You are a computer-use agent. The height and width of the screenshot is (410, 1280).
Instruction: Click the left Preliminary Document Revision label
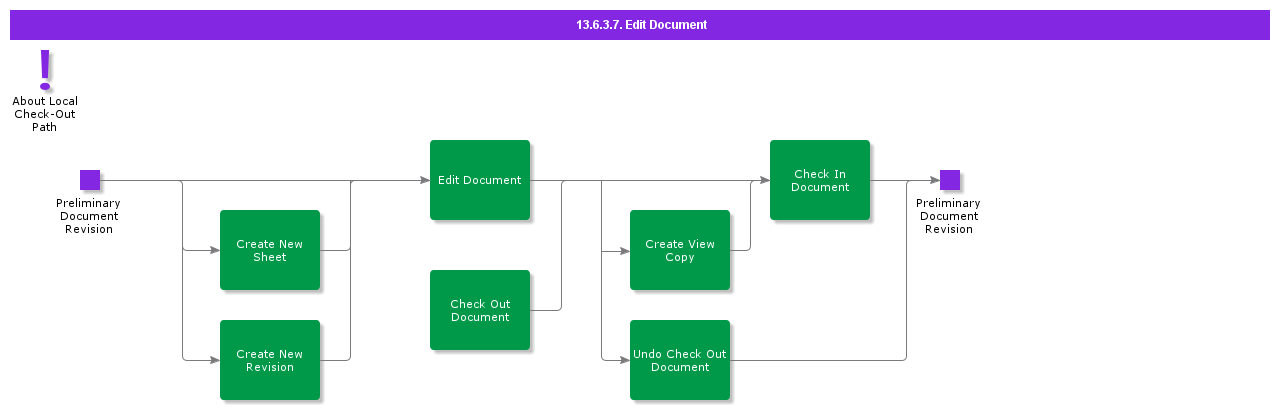pos(89,216)
